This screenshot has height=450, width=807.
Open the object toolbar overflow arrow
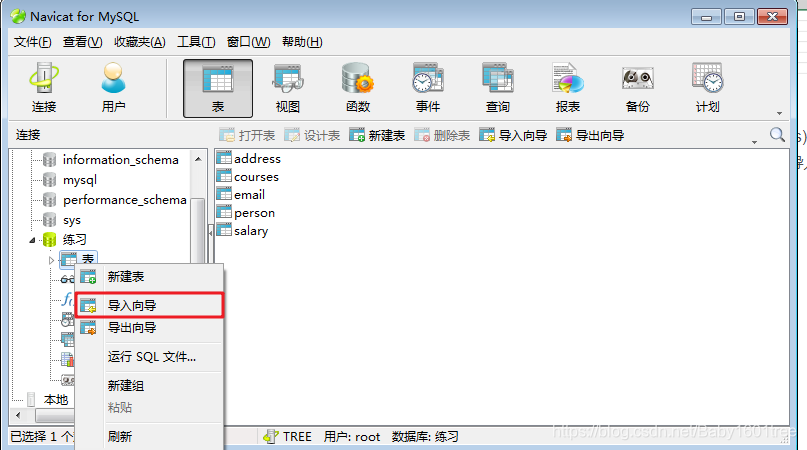755,142
